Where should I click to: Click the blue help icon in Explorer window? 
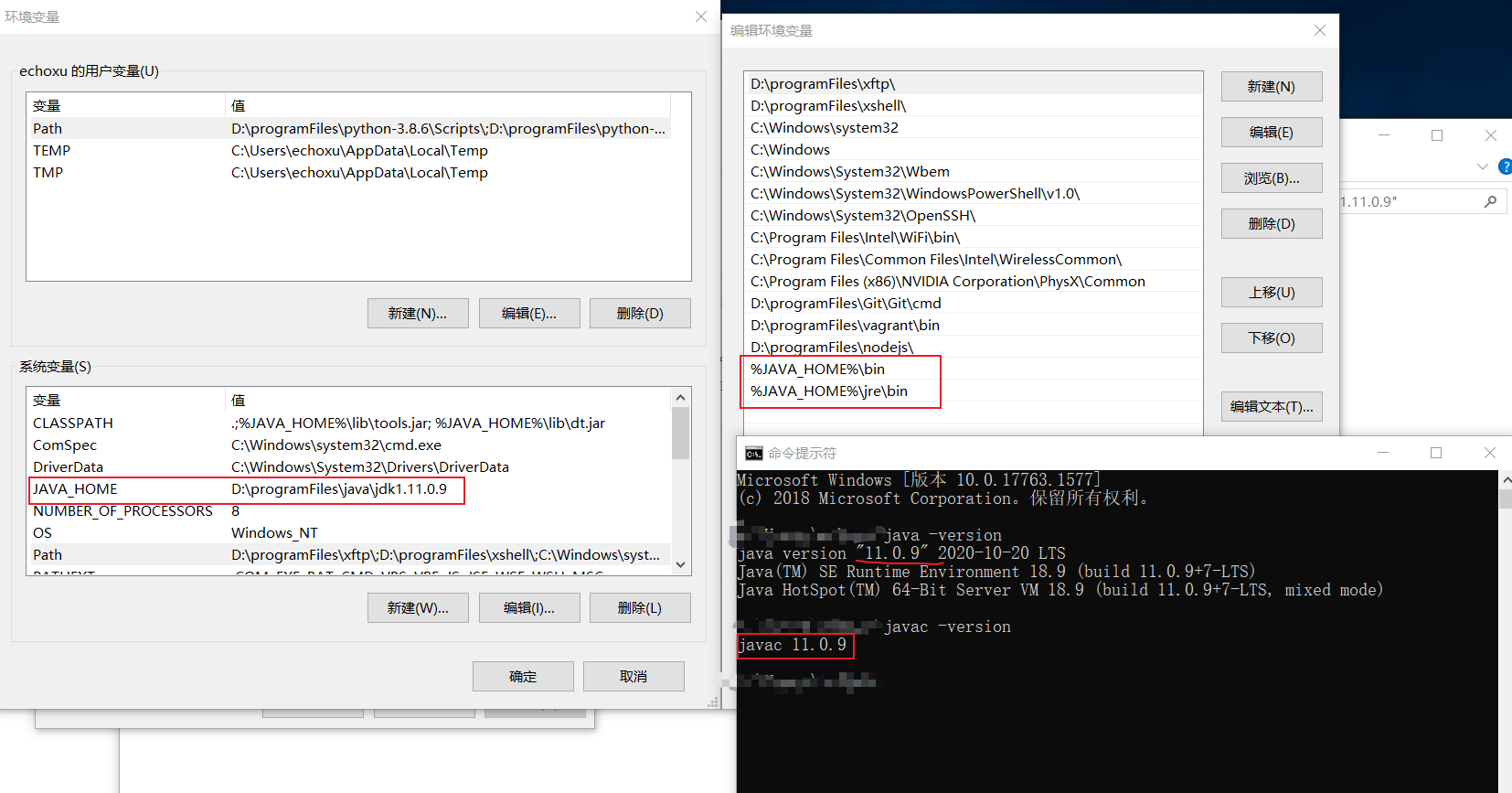click(x=1505, y=166)
